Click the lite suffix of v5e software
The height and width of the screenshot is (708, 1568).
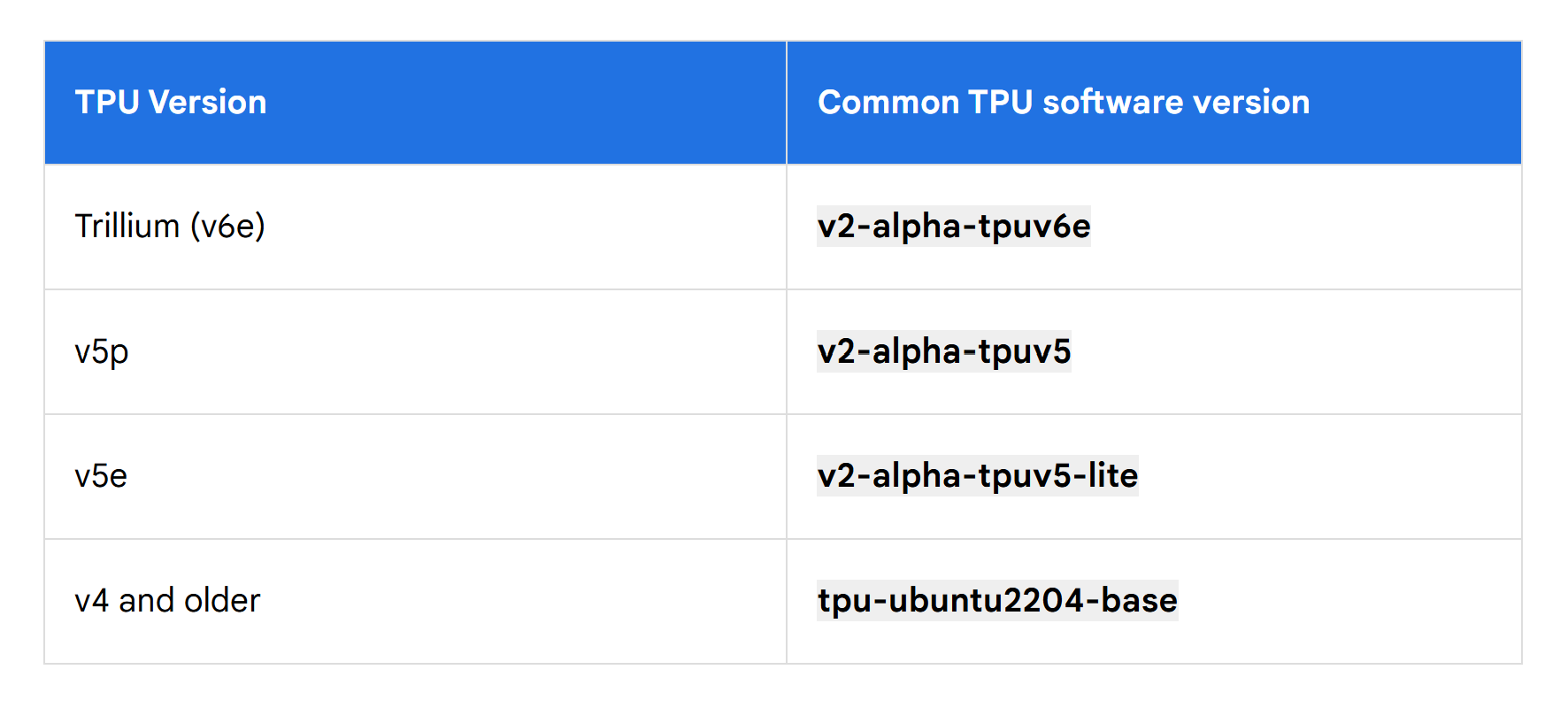pyautogui.click(x=1113, y=476)
